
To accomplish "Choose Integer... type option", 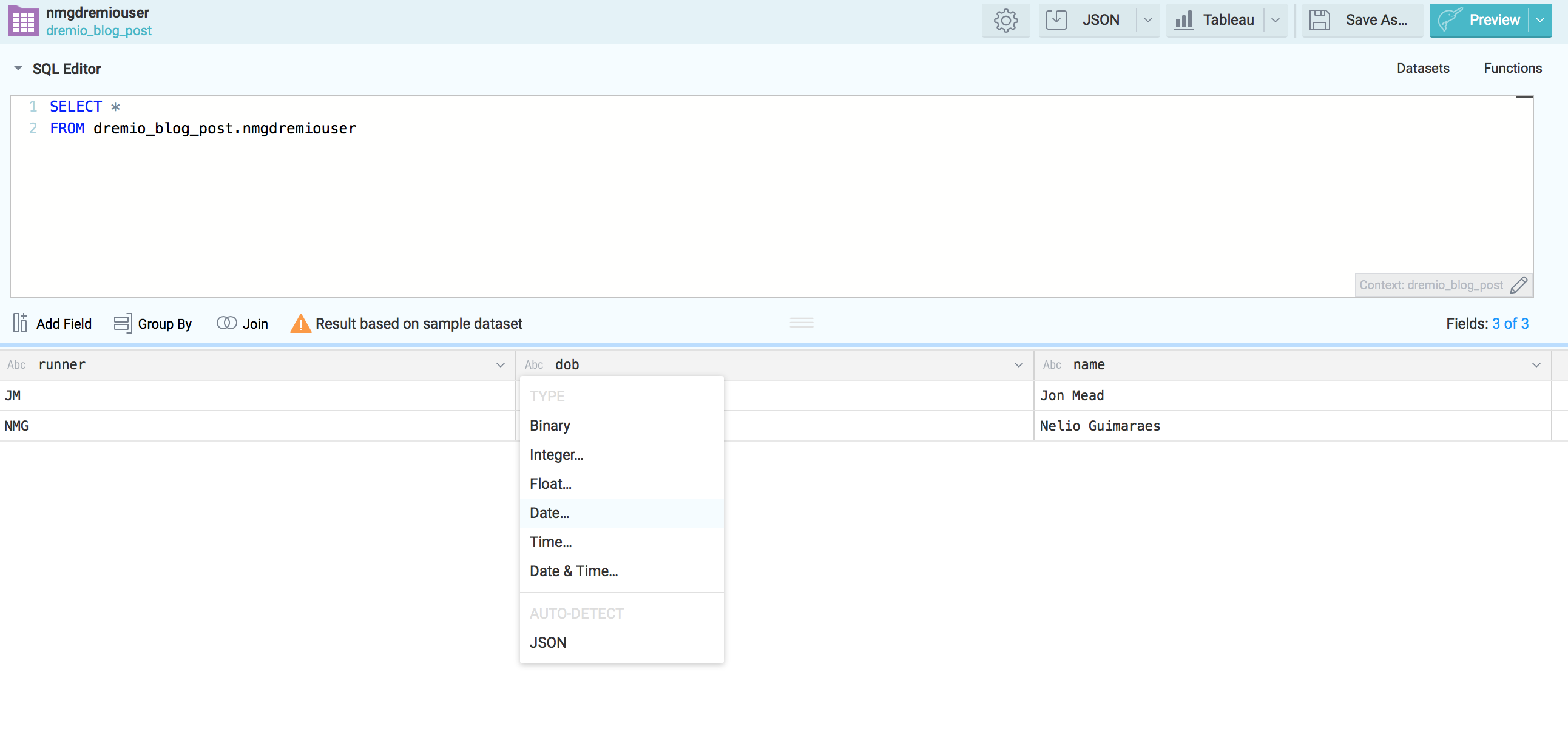I will [621, 454].
